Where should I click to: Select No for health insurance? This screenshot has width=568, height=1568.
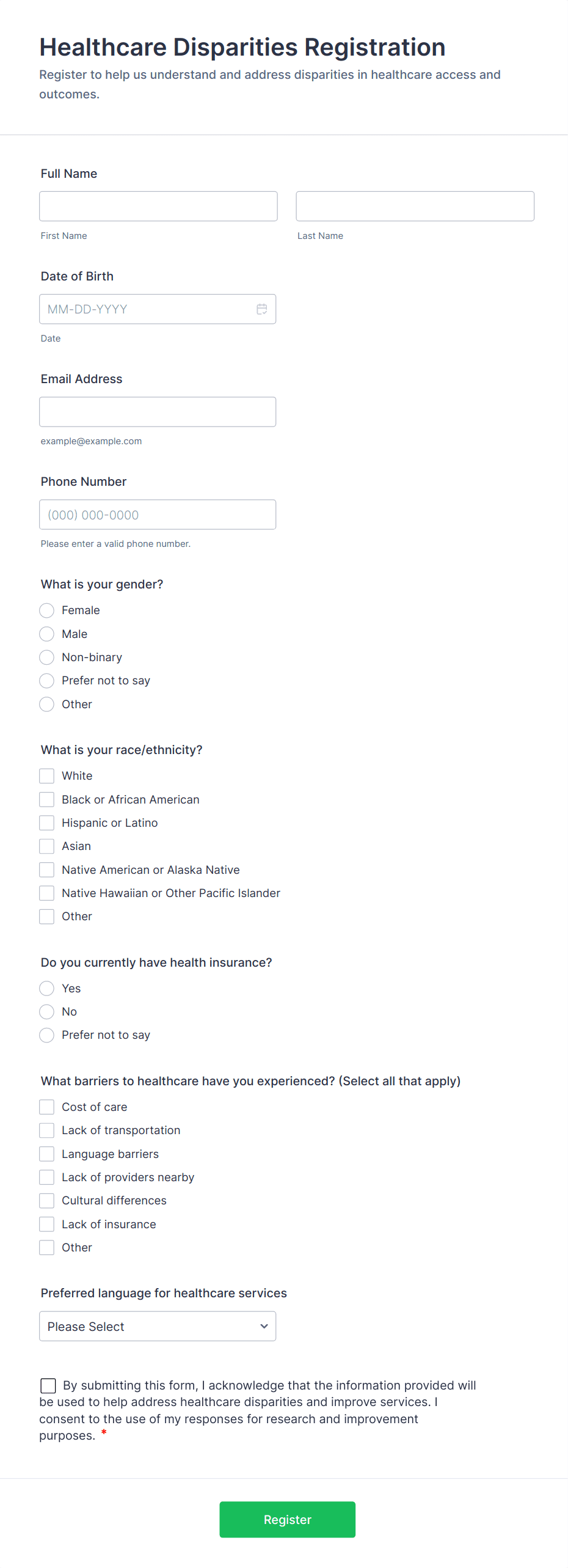(x=47, y=1012)
